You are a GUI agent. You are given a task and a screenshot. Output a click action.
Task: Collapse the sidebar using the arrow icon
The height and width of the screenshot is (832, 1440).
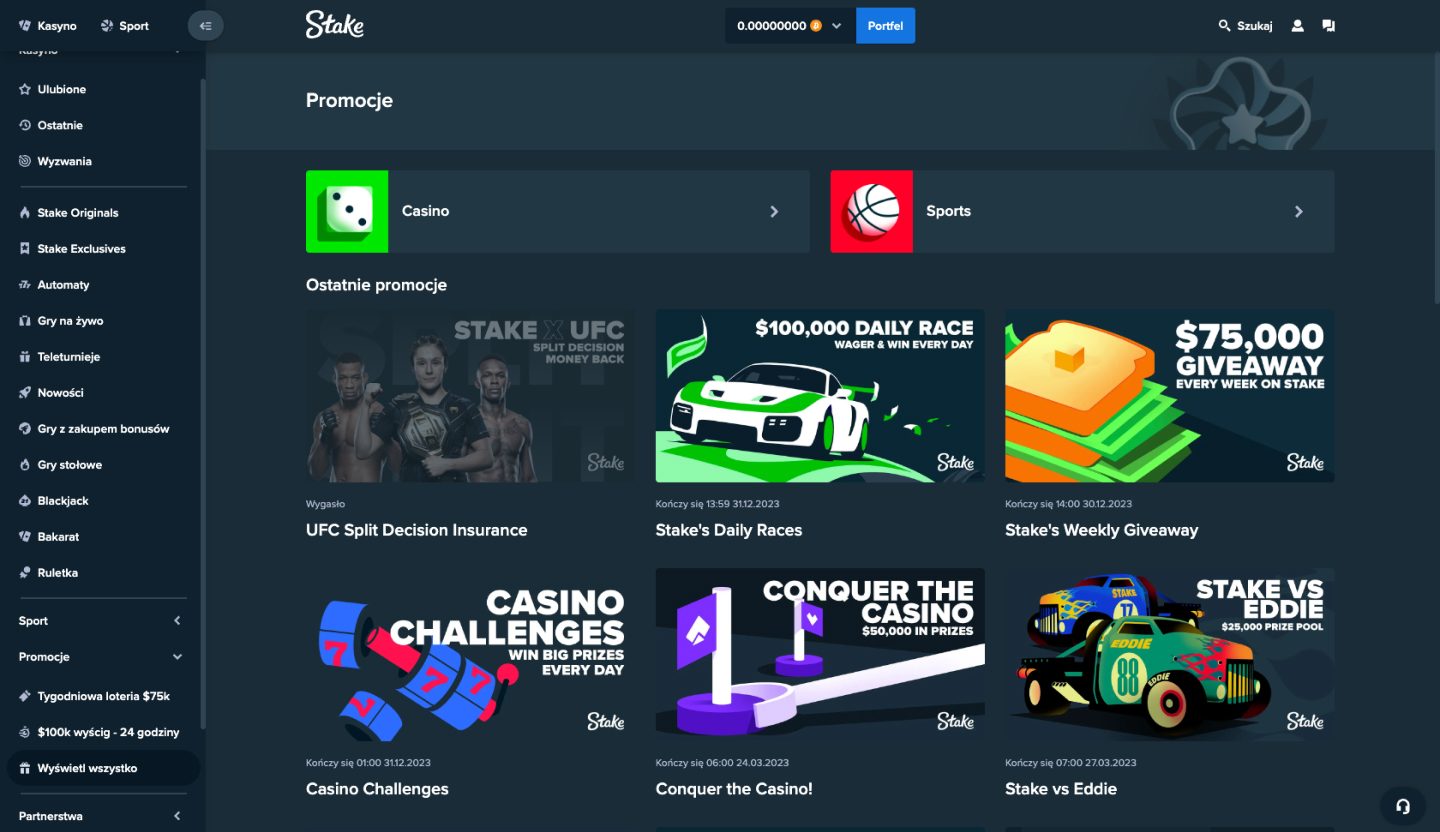coord(205,26)
